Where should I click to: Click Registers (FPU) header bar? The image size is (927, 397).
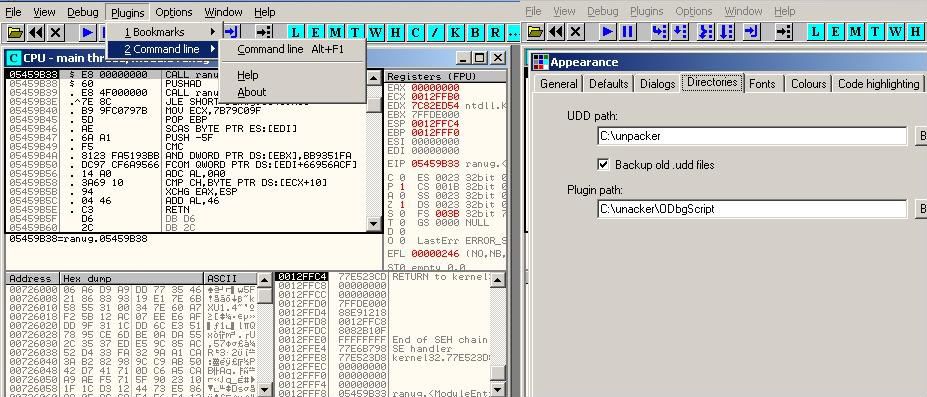pyautogui.click(x=446, y=76)
